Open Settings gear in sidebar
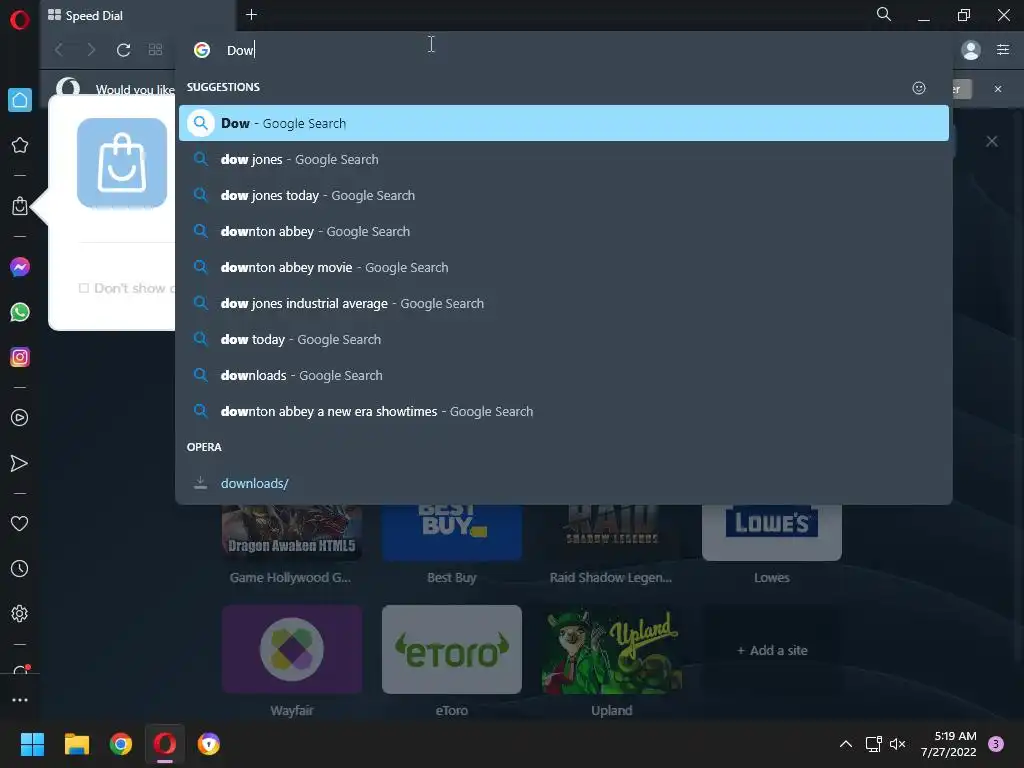1024x768 pixels. tap(20, 614)
